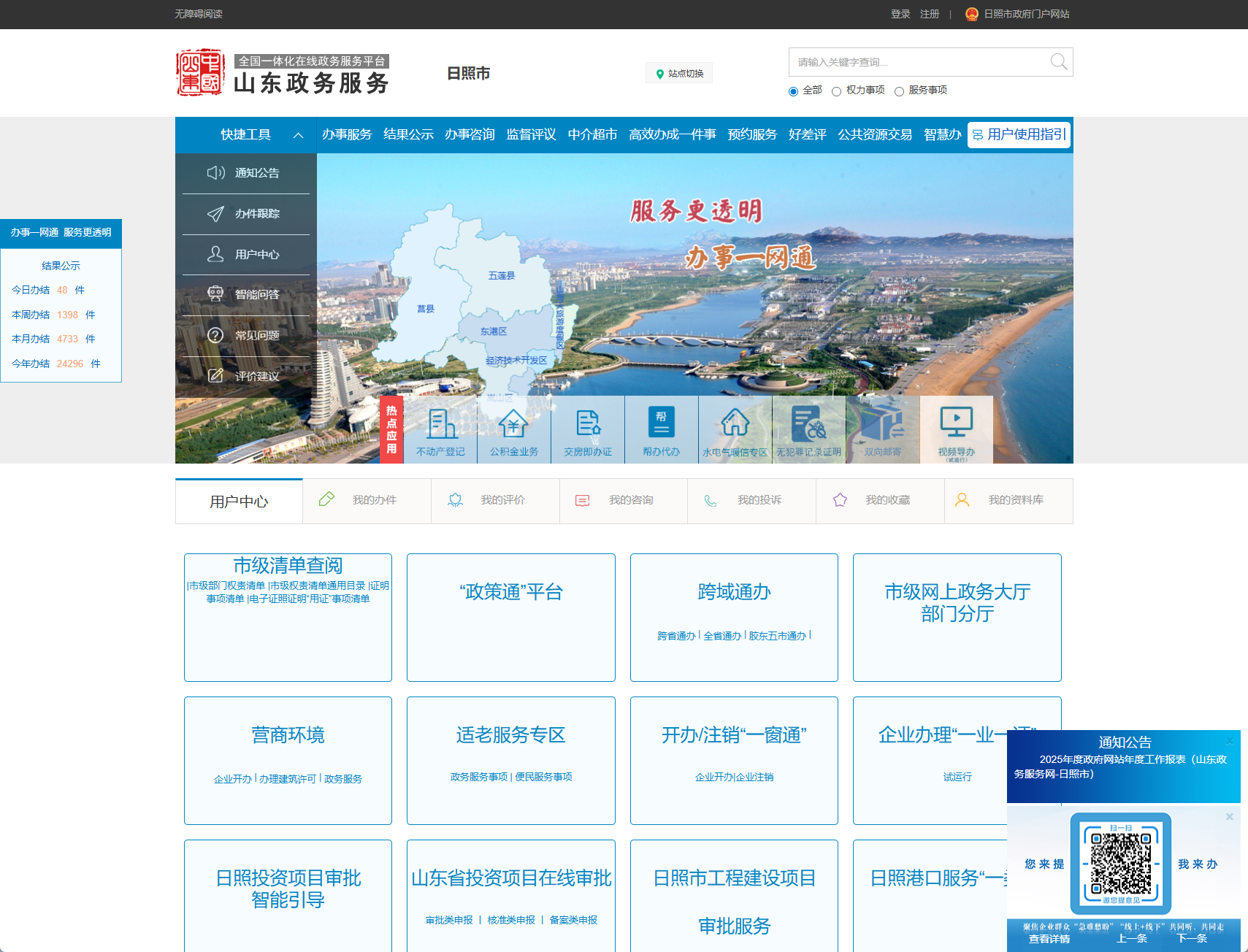Open 常见问题 in the shortcut panel

click(245, 335)
